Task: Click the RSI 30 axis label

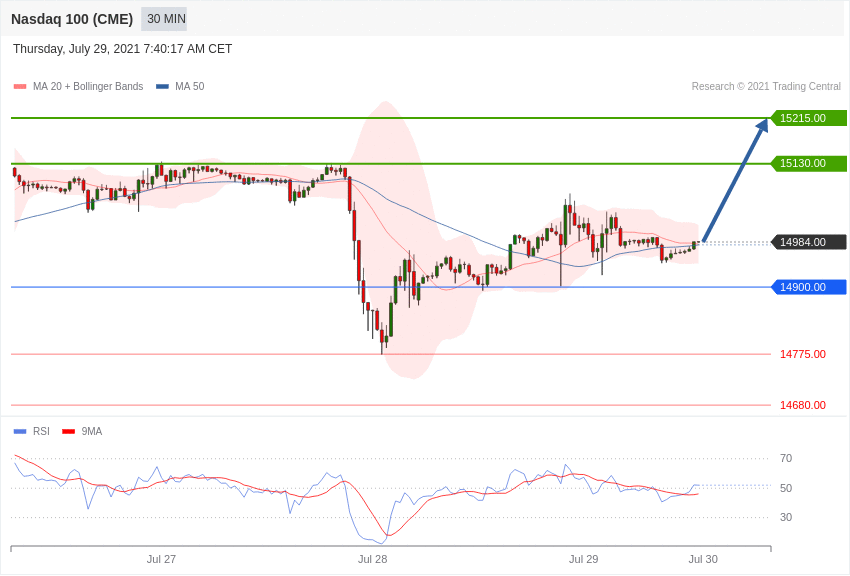Action: click(x=786, y=517)
